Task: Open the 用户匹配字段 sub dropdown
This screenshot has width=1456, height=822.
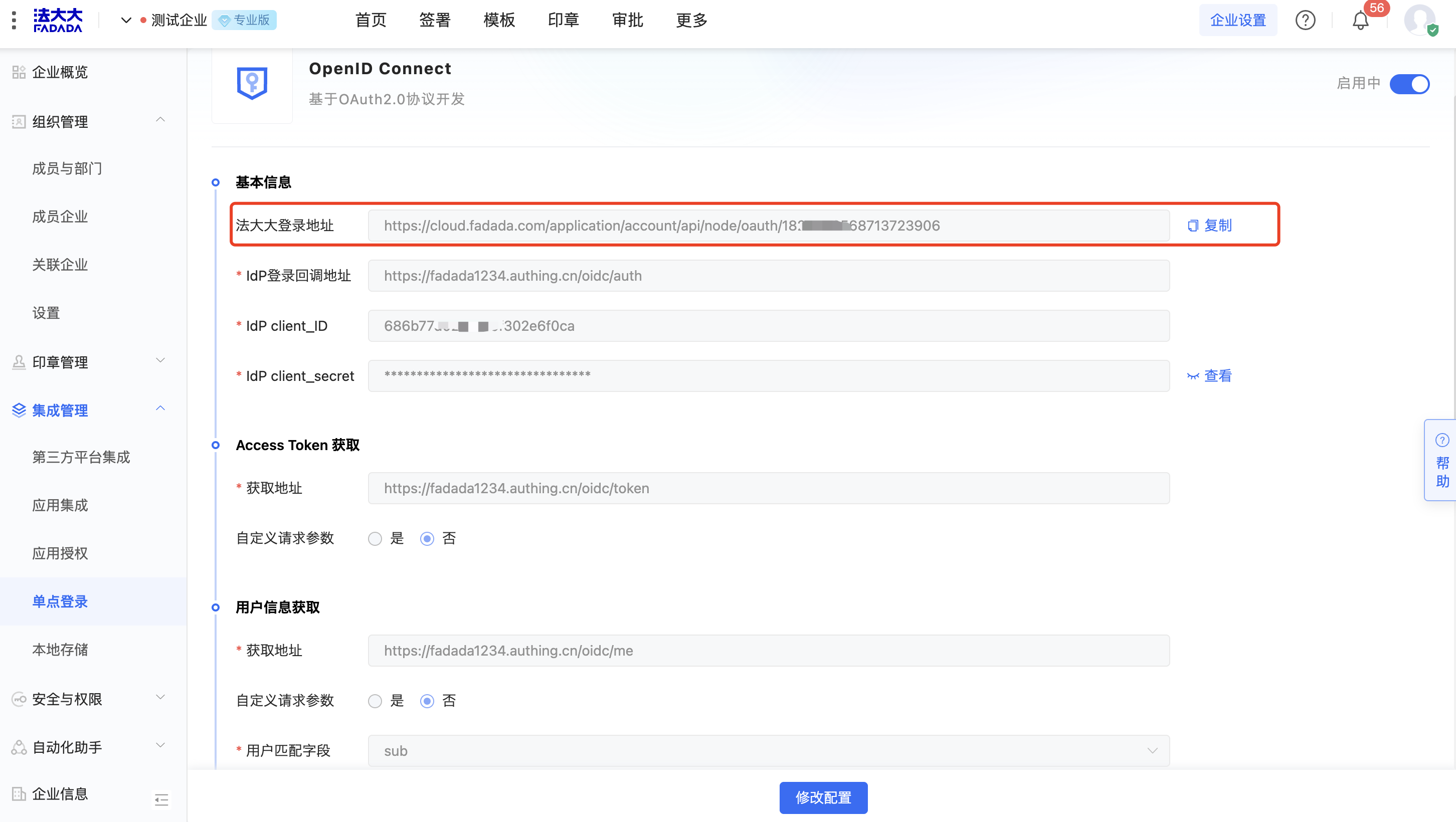Action: tap(769, 751)
